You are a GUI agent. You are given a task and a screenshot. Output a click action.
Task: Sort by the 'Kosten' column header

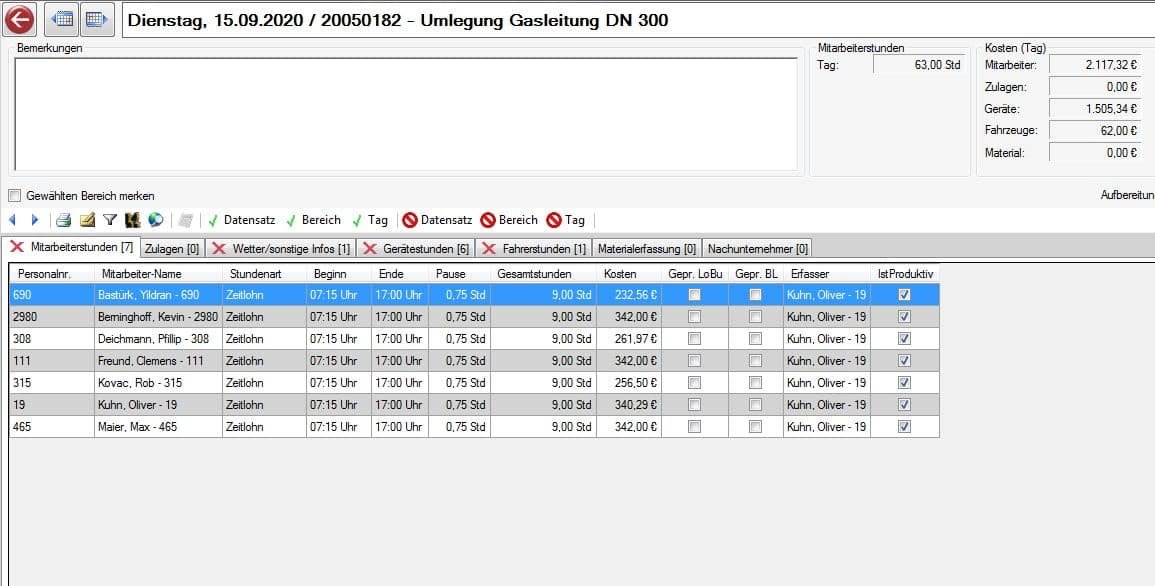coord(628,273)
